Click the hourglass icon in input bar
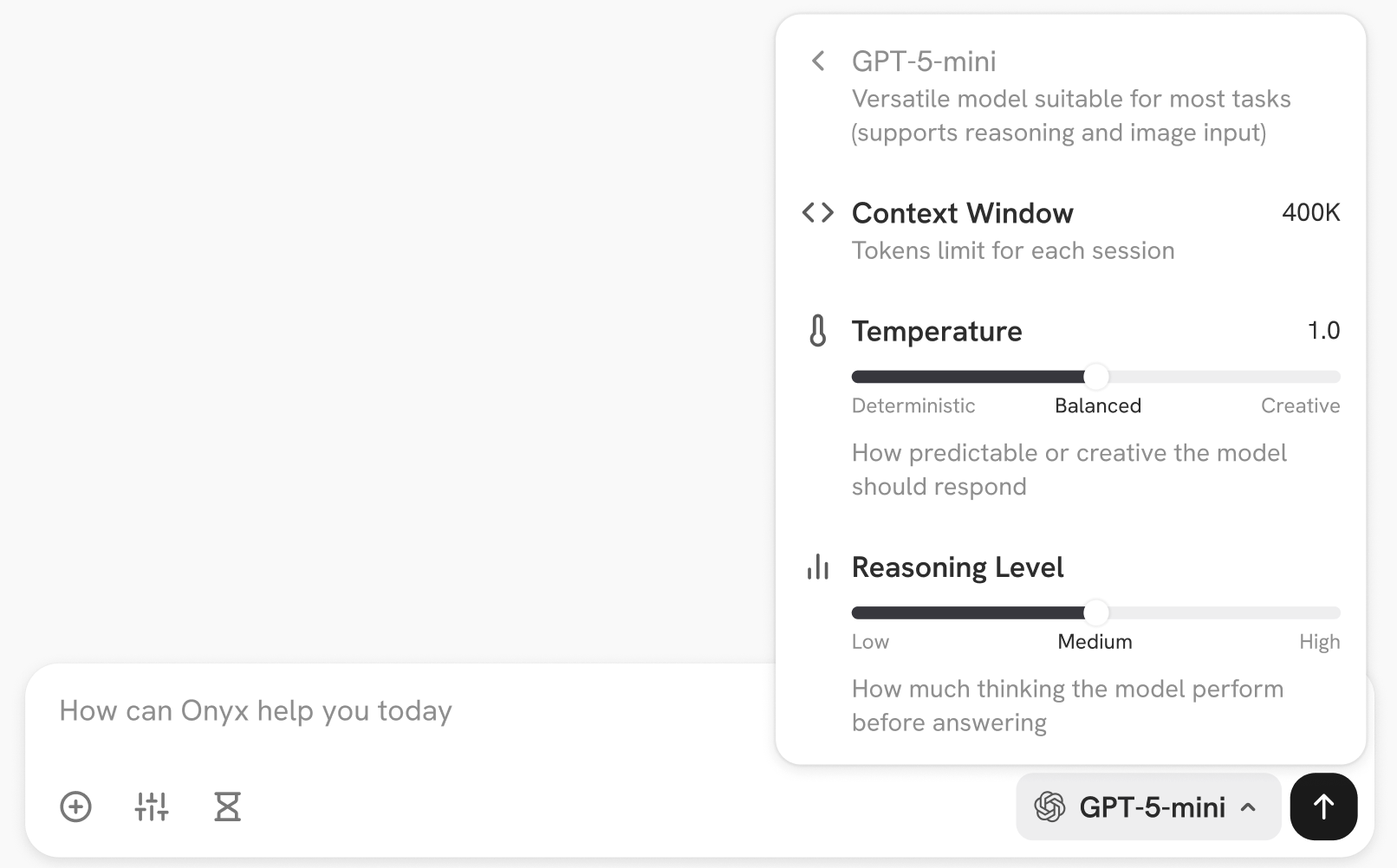 coord(228,806)
